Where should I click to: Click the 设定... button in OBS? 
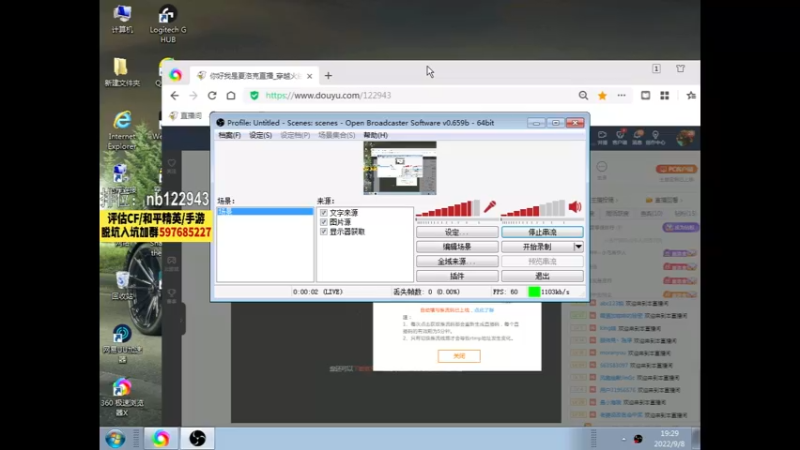pos(457,232)
